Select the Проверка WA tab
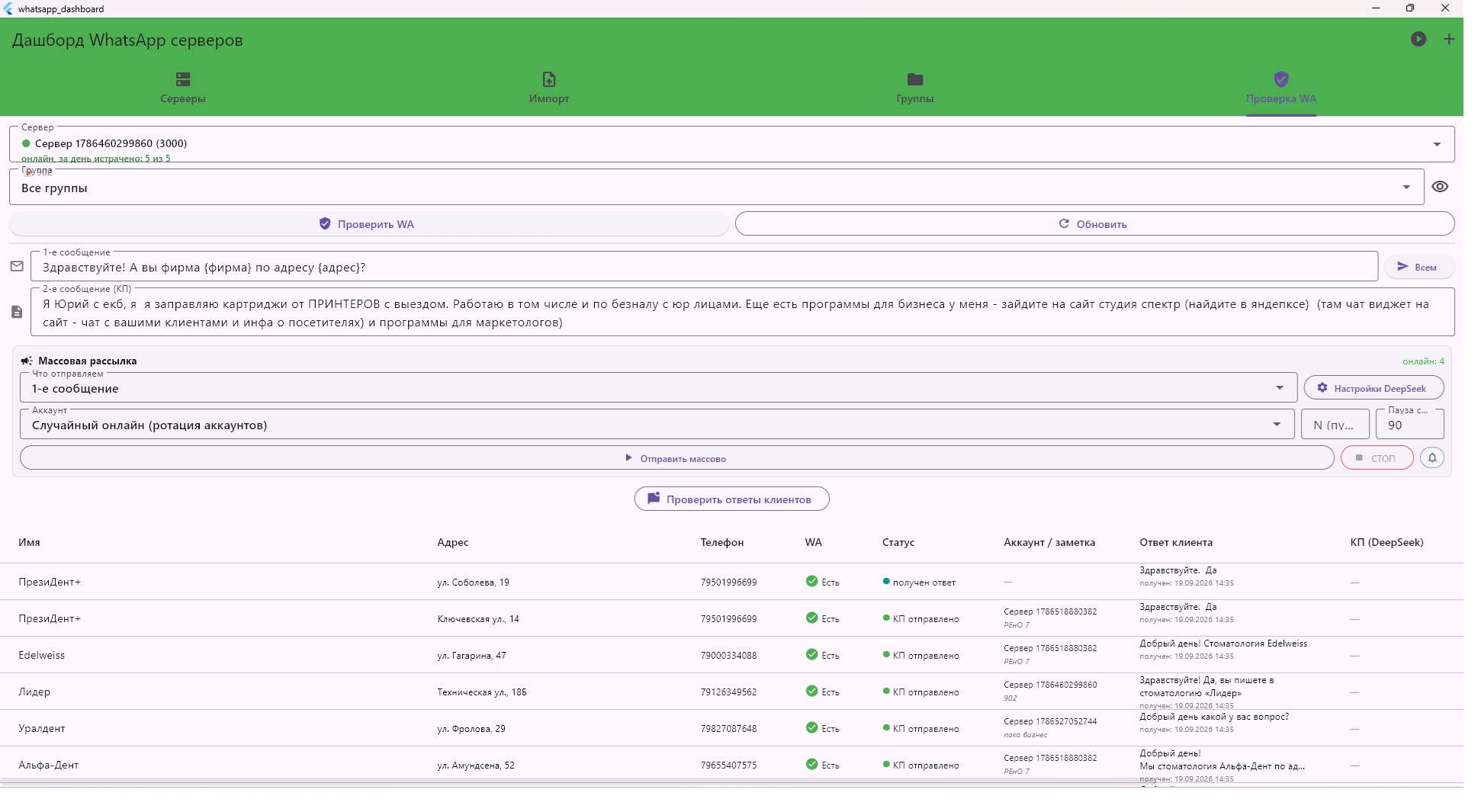1481x812 pixels. (1280, 88)
